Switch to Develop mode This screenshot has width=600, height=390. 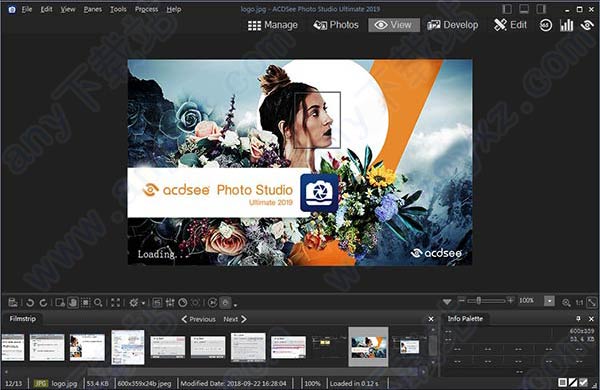point(453,25)
